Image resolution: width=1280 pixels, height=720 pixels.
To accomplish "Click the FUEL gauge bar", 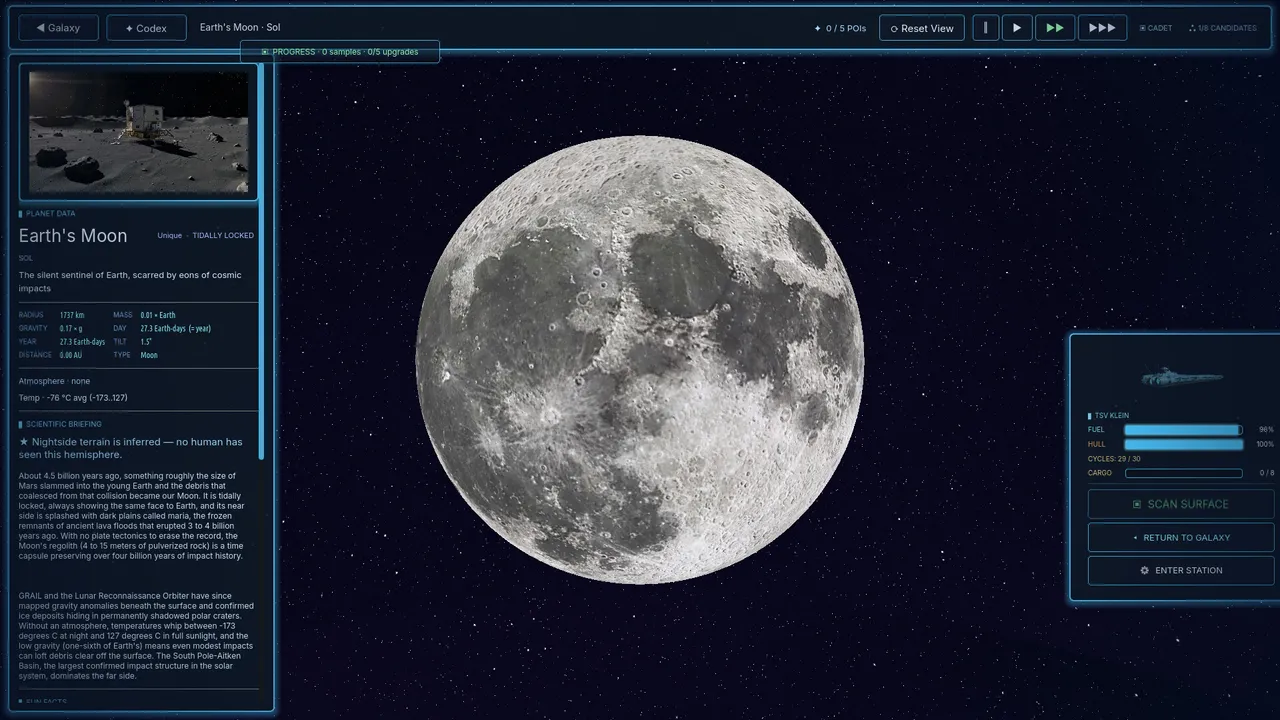I will pos(1184,430).
